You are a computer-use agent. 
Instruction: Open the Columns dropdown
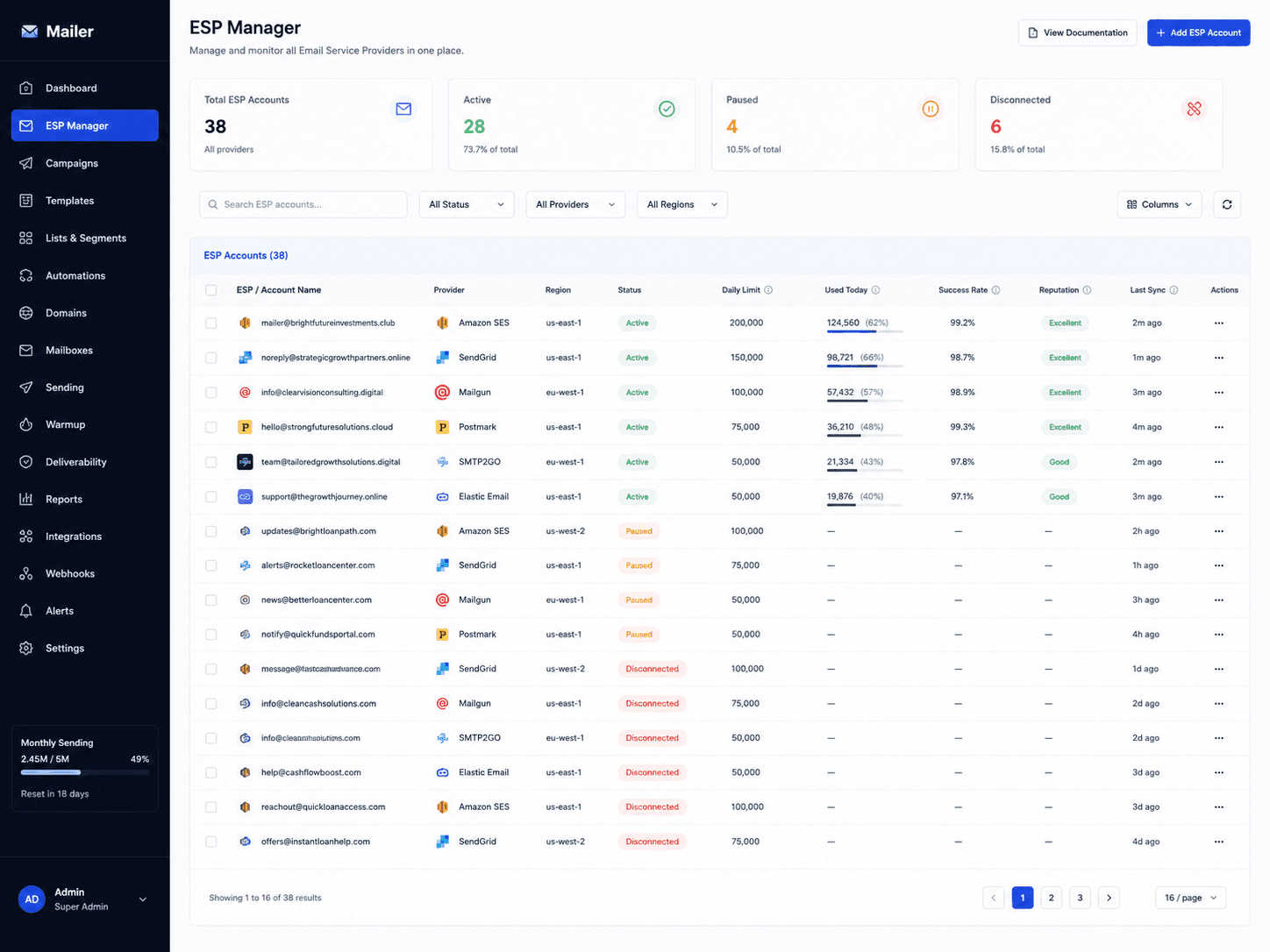pyautogui.click(x=1159, y=204)
